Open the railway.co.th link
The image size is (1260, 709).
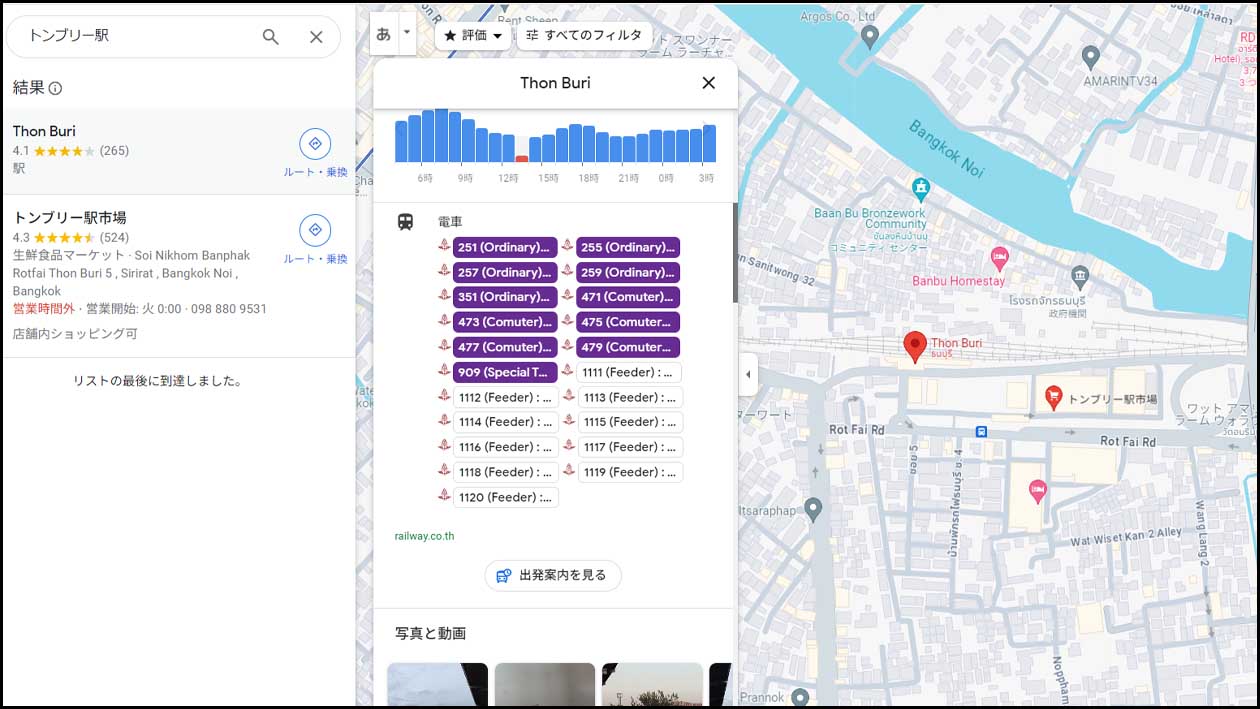point(425,536)
